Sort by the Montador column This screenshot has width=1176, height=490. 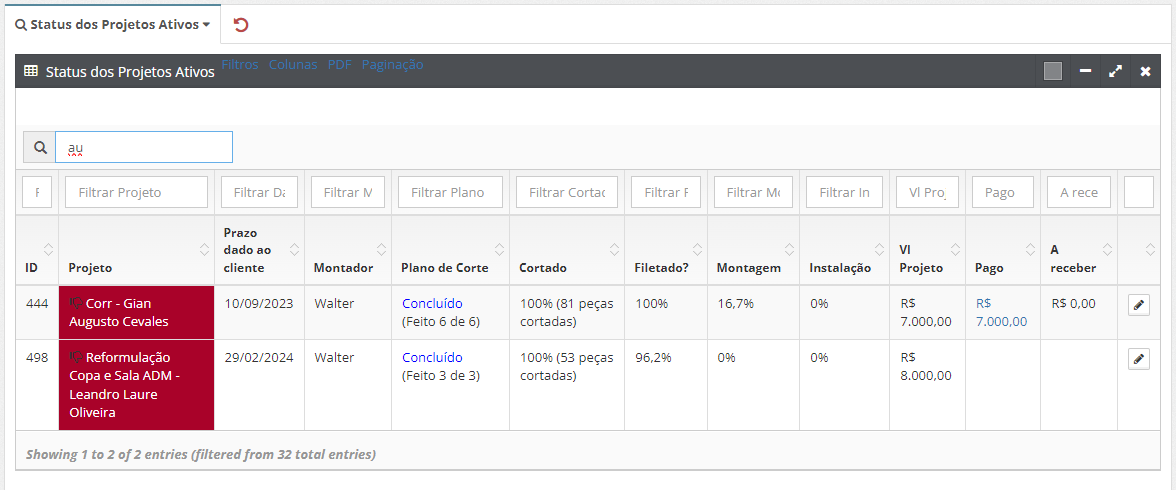tap(343, 267)
